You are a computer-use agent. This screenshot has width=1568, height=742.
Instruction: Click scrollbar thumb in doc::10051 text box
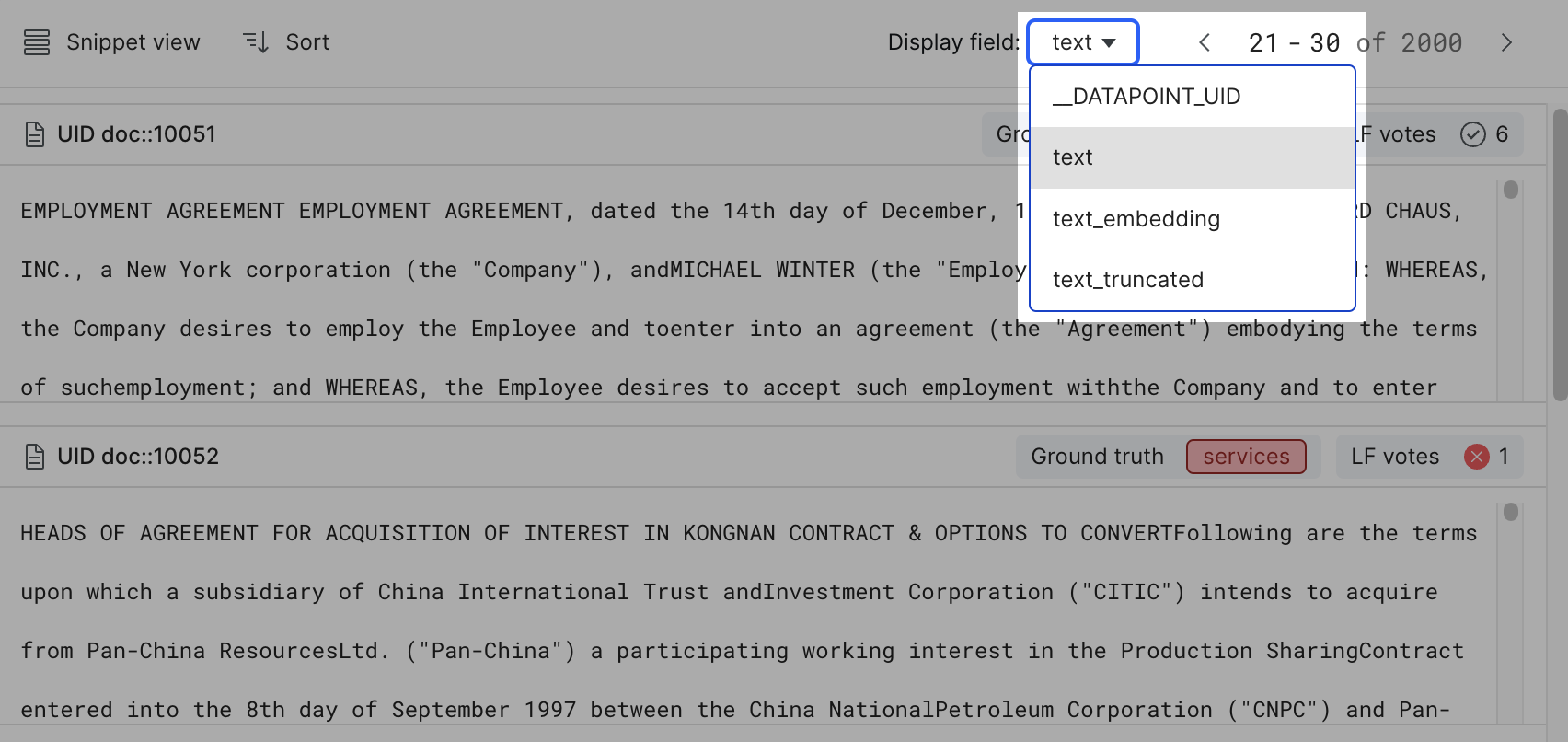1511,190
